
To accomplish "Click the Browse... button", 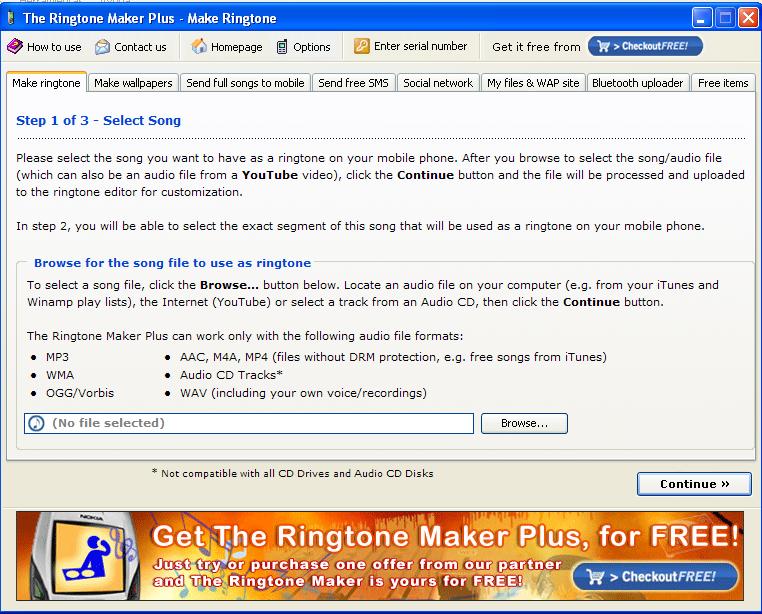I will pyautogui.click(x=524, y=423).
